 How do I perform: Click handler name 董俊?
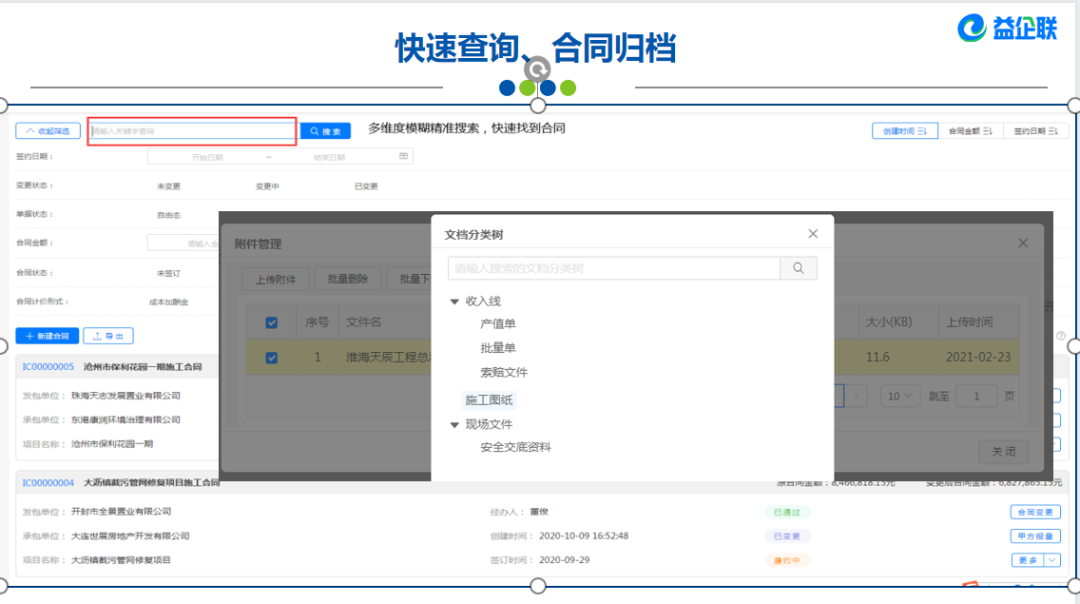[539, 512]
